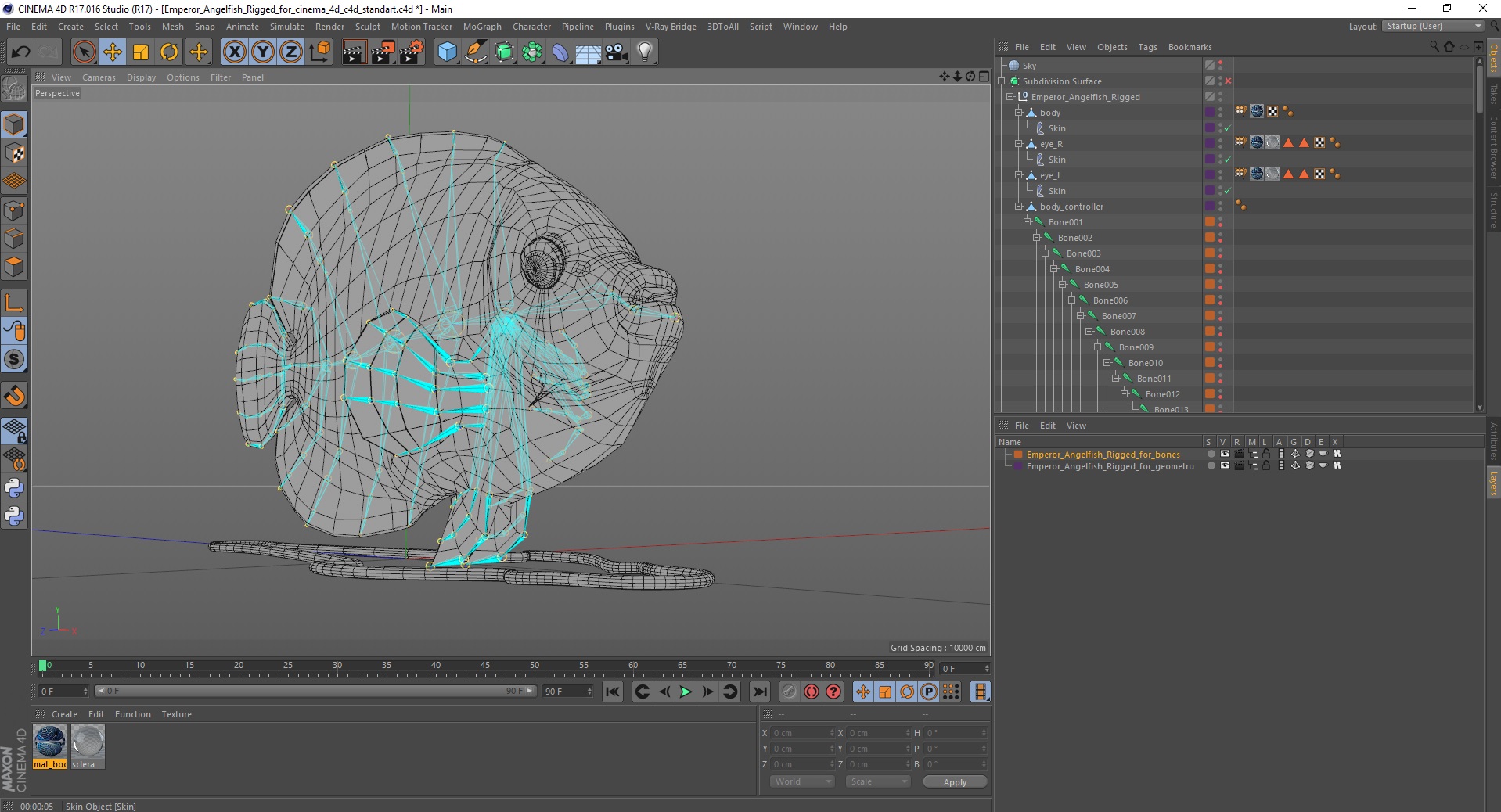Open the Simulate menu
This screenshot has width=1501, height=812.
click(287, 27)
